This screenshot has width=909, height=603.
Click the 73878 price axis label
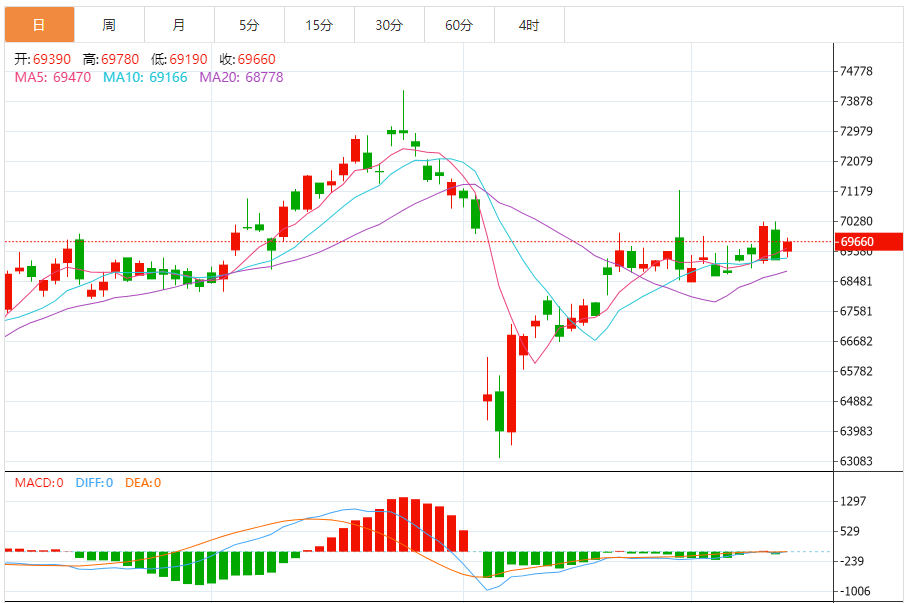click(856, 101)
